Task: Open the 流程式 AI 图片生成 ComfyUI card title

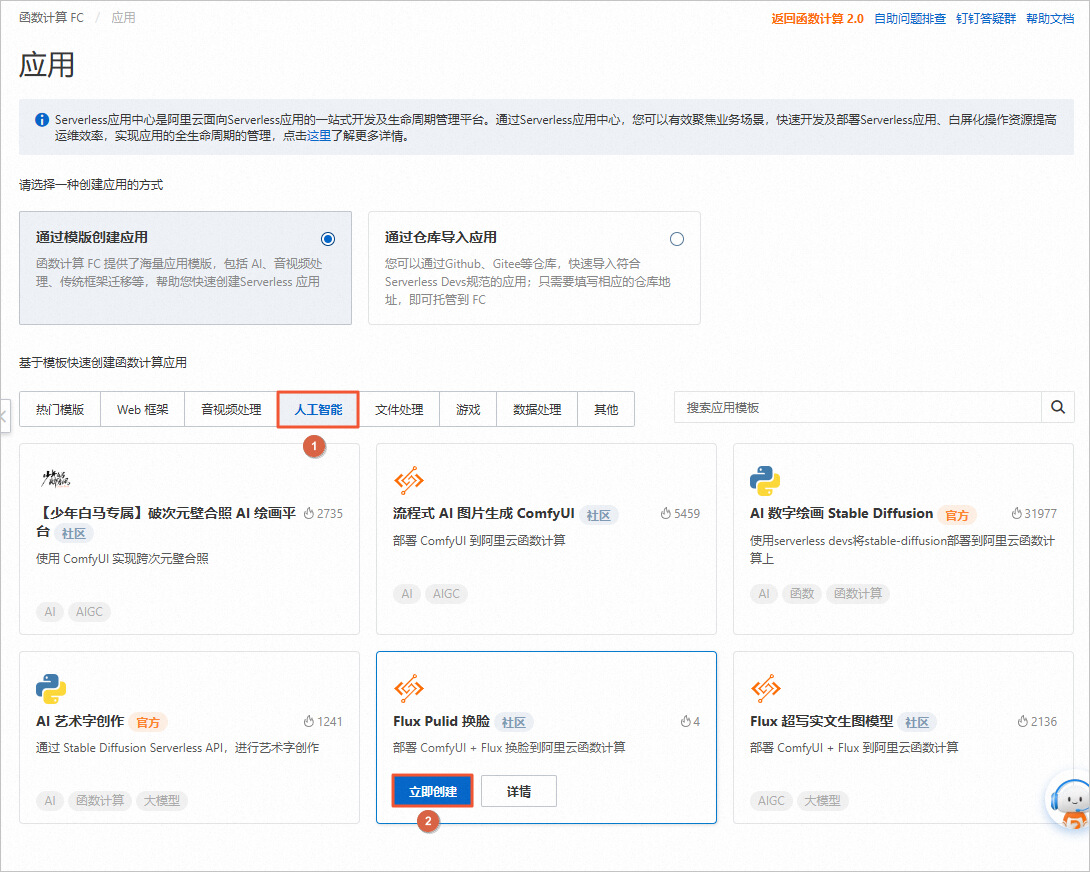Action: (x=483, y=513)
